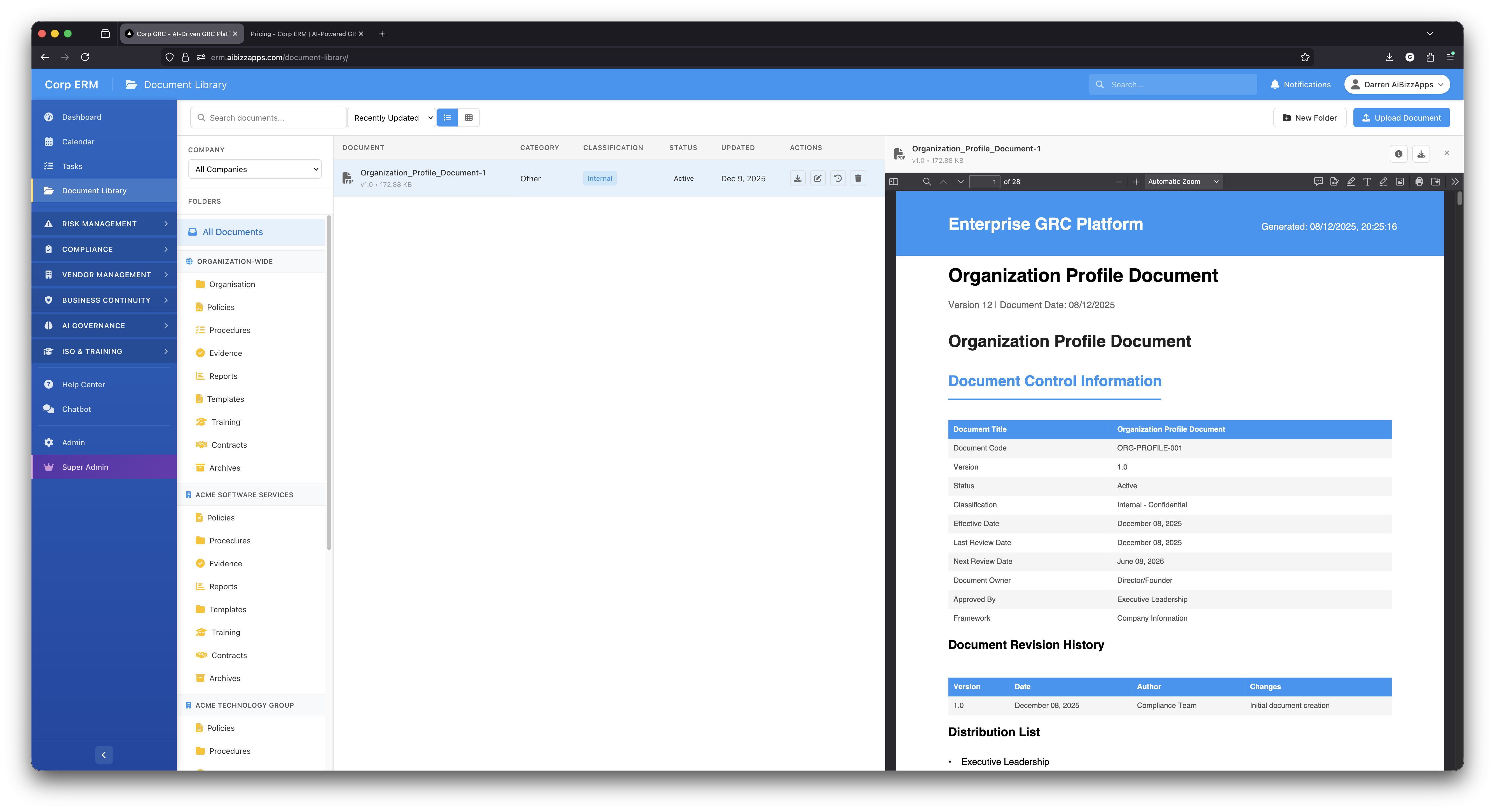The image size is (1495, 812).
Task: Switch documents to grid view
Action: click(468, 117)
